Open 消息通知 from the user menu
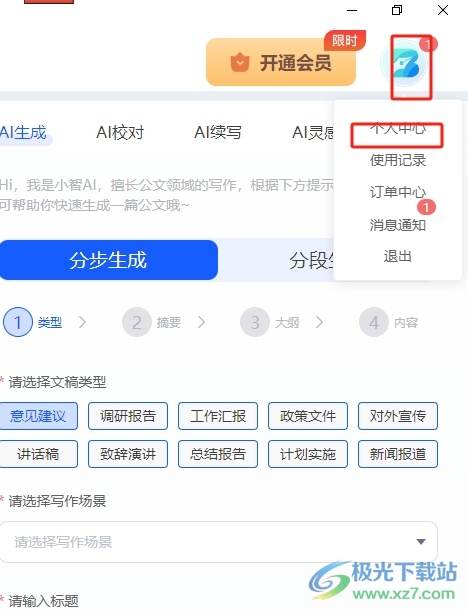The height and width of the screenshot is (610, 468). [x=398, y=225]
